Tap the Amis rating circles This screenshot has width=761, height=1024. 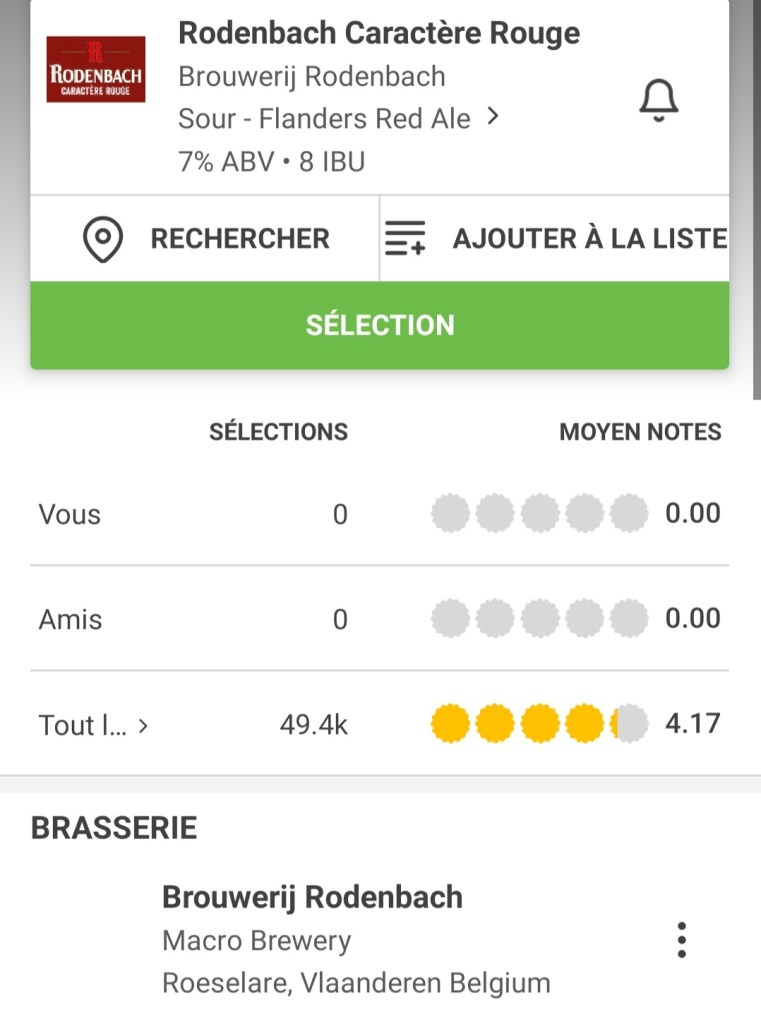coord(539,619)
